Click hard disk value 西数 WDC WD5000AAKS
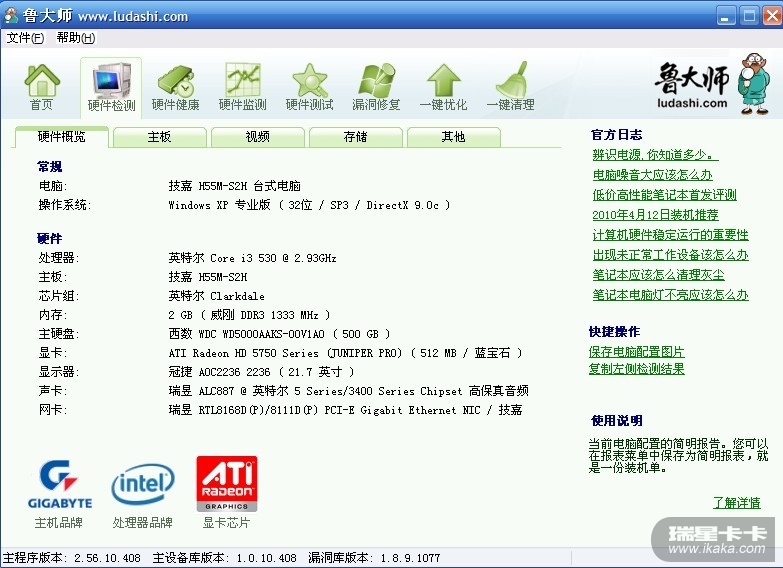This screenshot has height=568, width=783. (279, 334)
